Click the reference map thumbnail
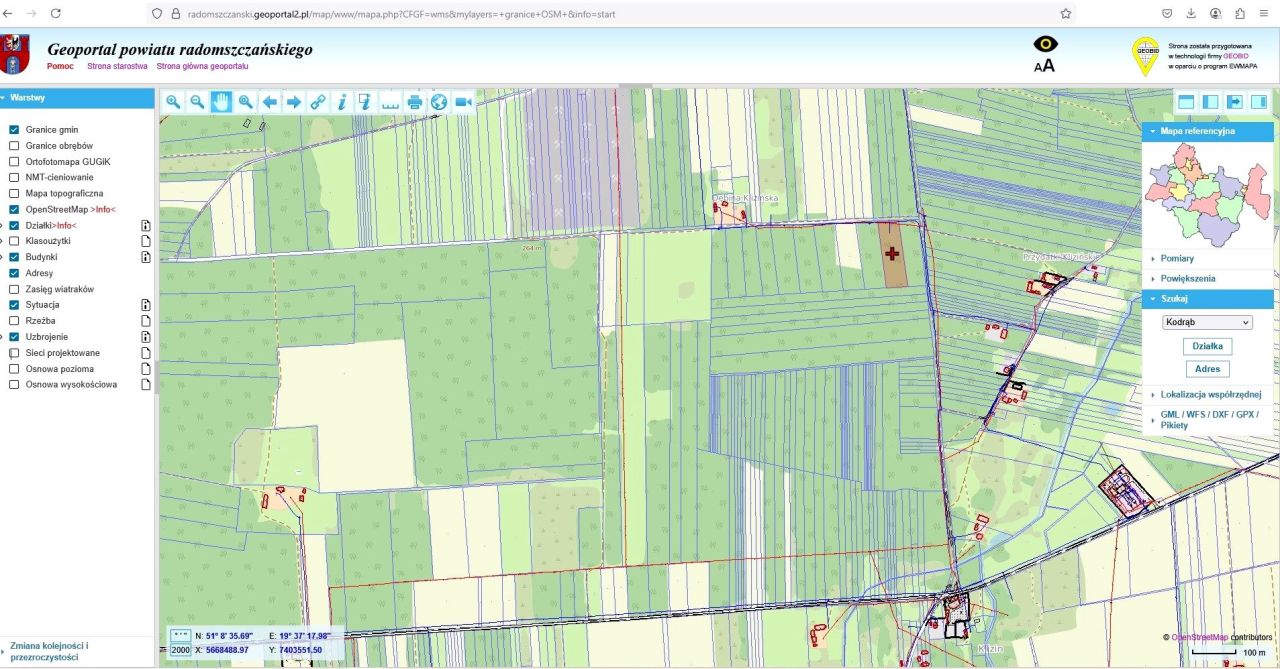 (1208, 194)
